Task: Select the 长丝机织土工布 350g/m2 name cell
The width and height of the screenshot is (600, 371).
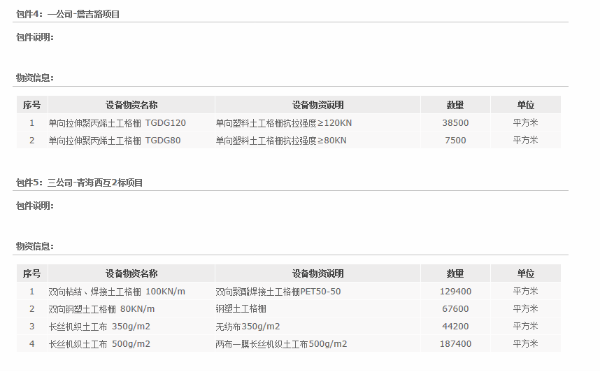Action: coord(131,326)
